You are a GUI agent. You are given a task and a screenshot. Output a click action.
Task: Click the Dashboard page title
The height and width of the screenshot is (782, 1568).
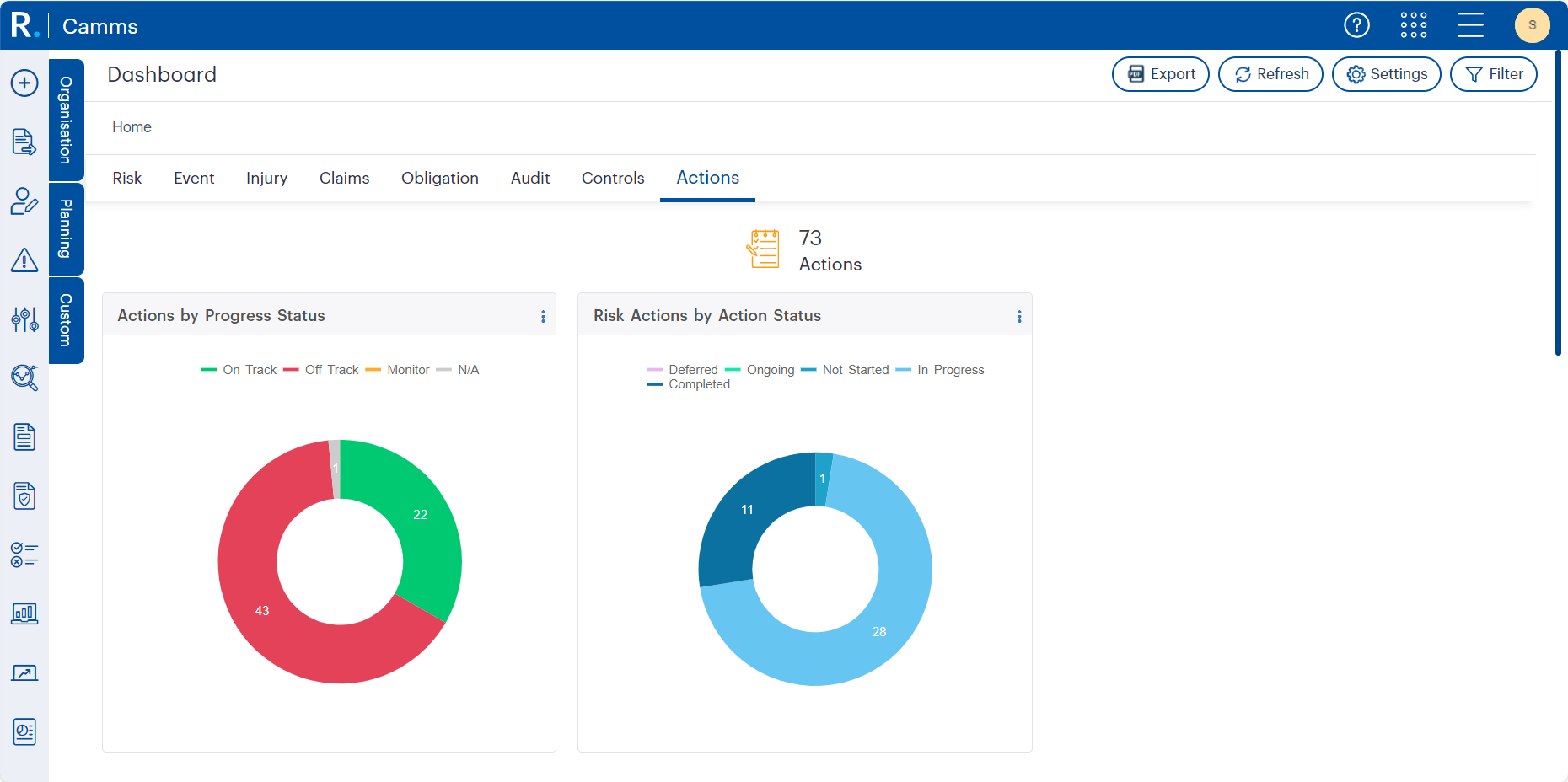click(162, 75)
